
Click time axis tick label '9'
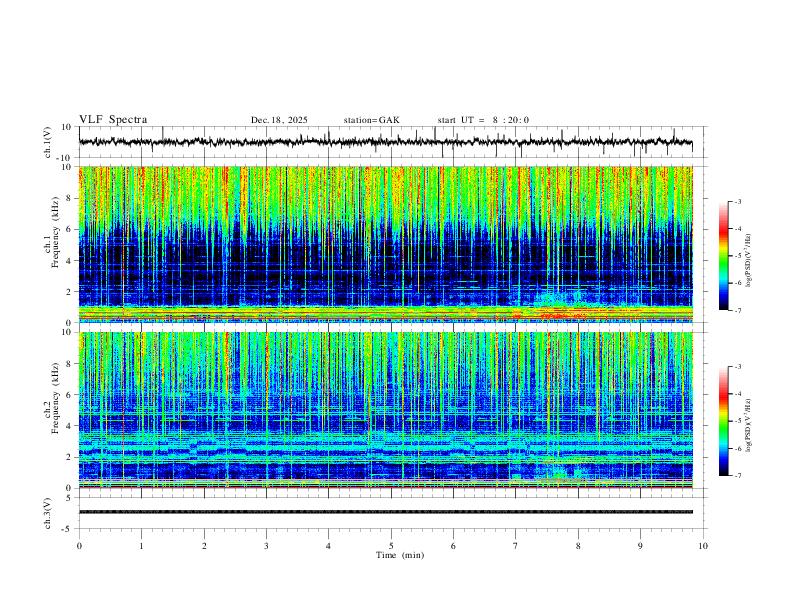pyautogui.click(x=640, y=546)
